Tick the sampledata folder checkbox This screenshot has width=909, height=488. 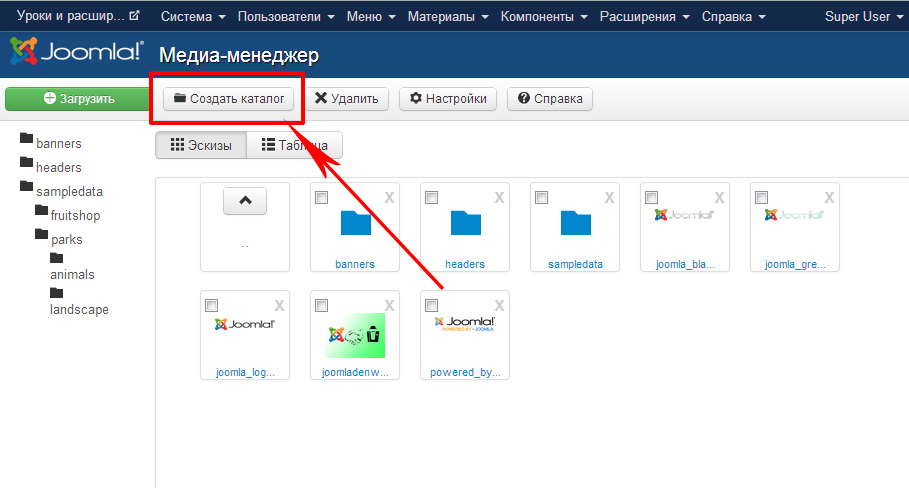point(542,198)
